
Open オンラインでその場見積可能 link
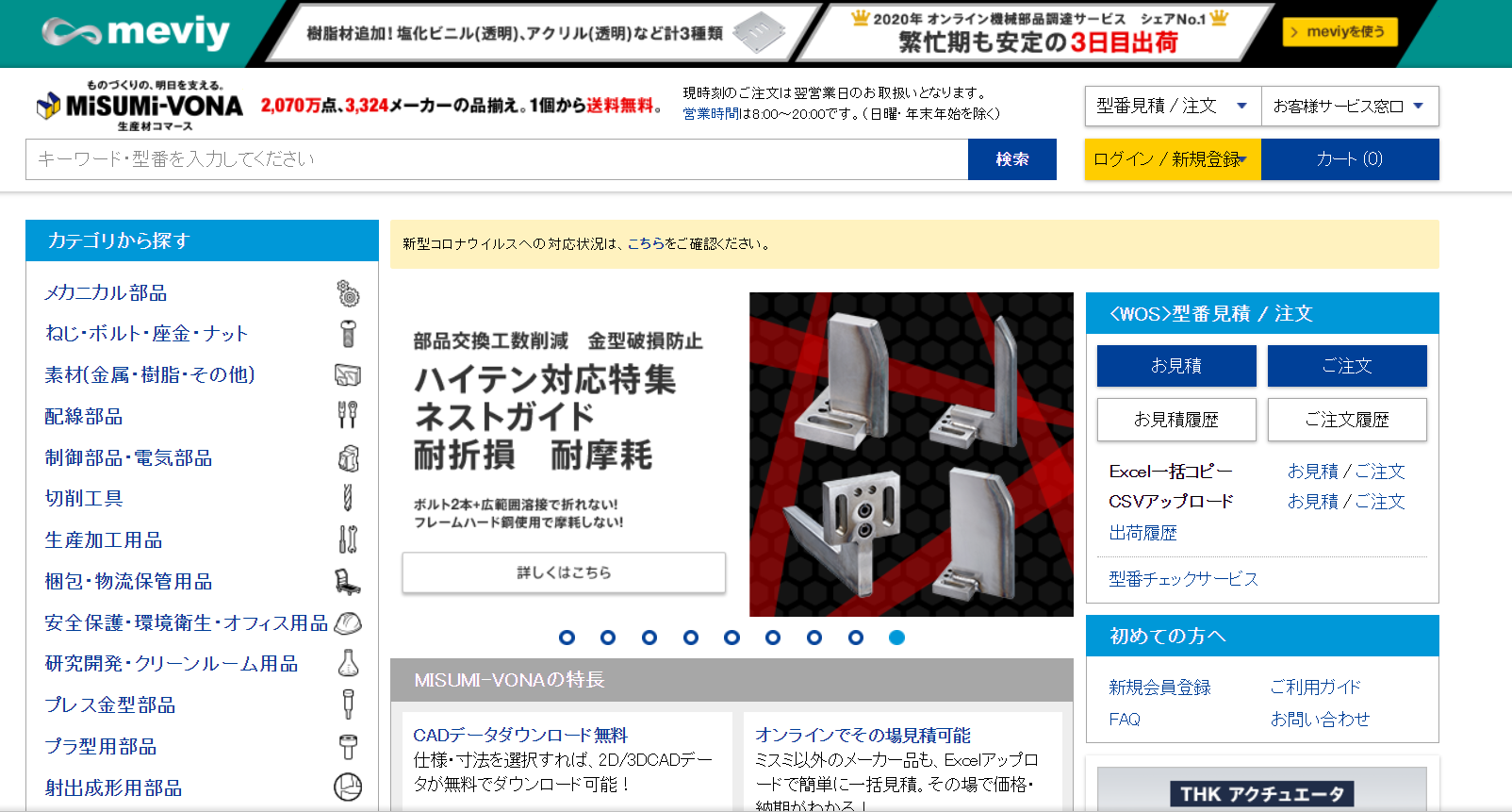tap(863, 736)
